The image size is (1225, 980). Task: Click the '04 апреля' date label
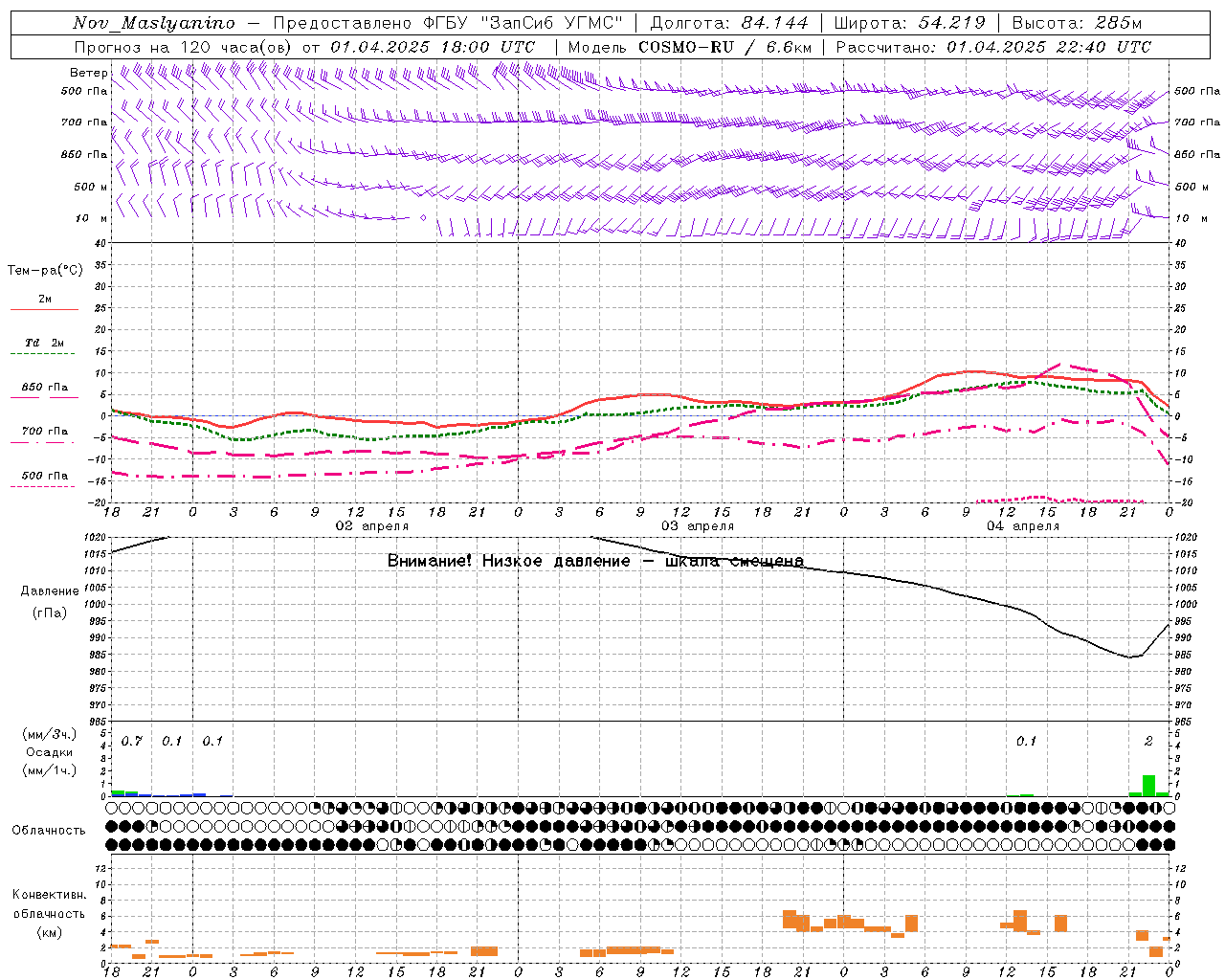(1023, 526)
